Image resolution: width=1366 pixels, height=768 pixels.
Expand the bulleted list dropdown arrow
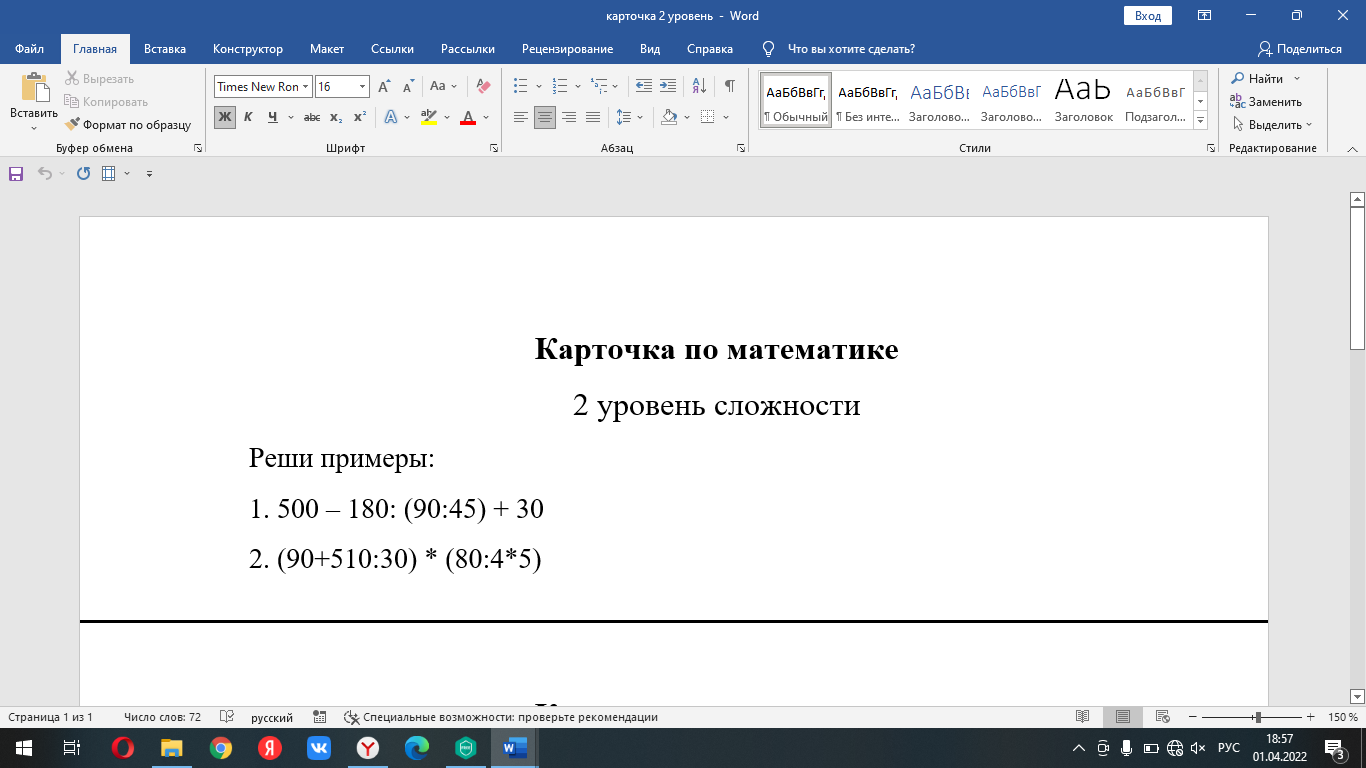pos(539,87)
